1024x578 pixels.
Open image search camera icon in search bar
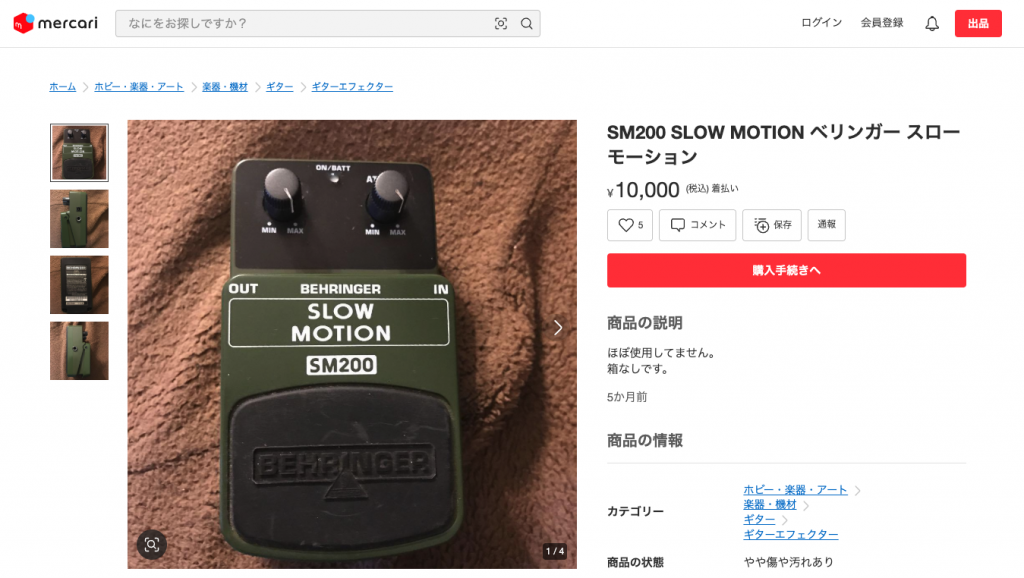[x=501, y=24]
